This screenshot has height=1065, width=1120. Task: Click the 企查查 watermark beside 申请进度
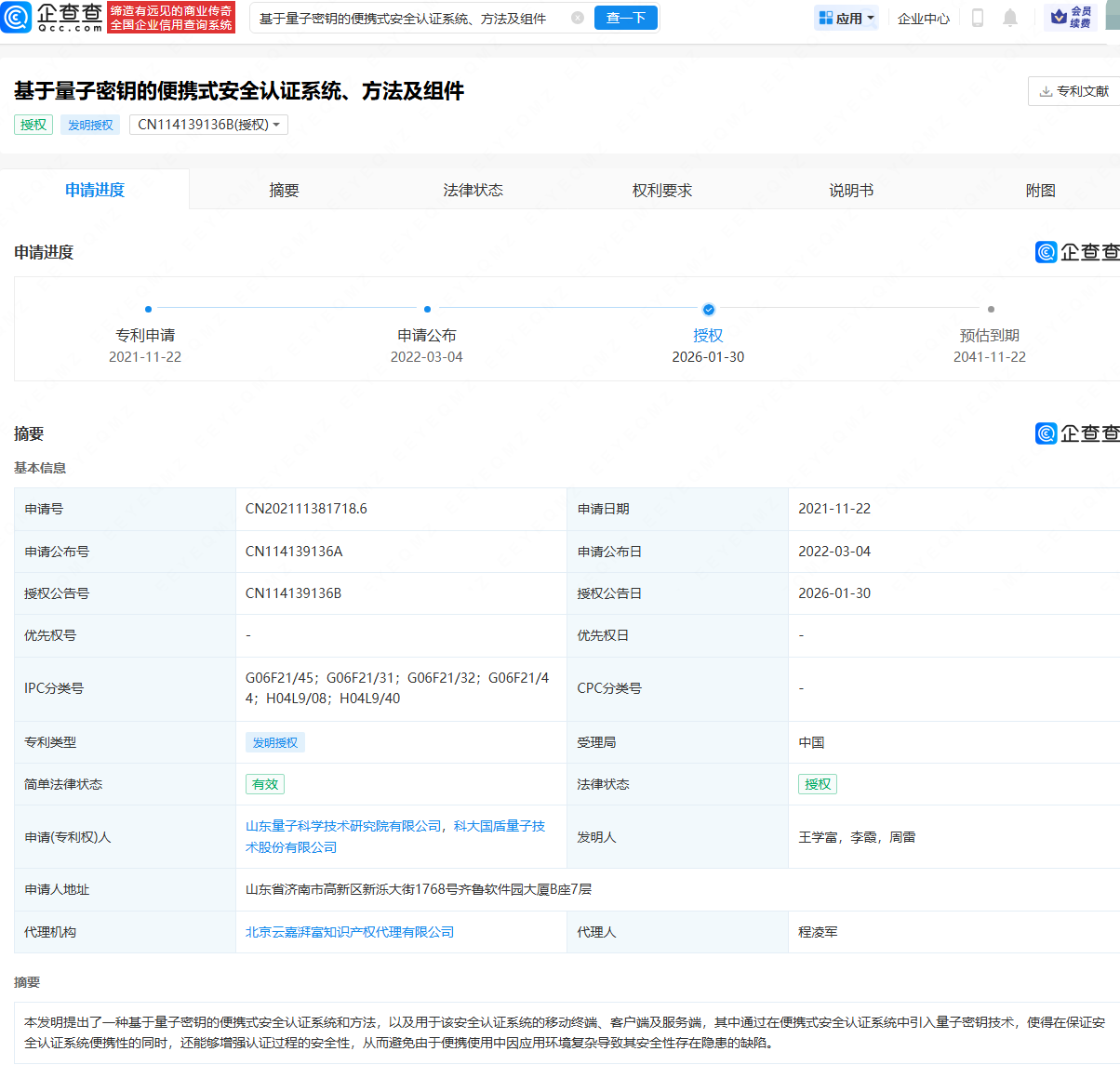[1077, 252]
